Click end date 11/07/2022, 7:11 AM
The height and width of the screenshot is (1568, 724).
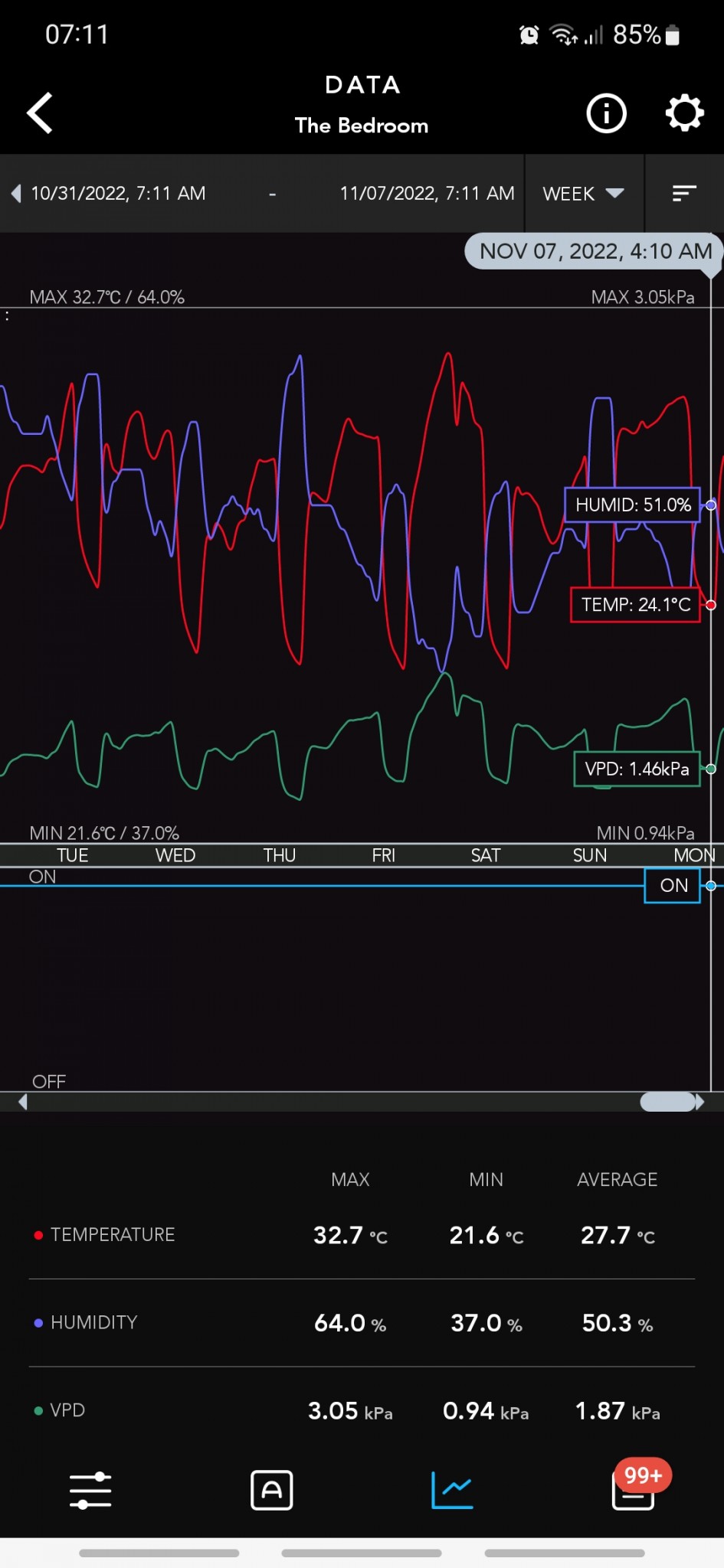[427, 194]
